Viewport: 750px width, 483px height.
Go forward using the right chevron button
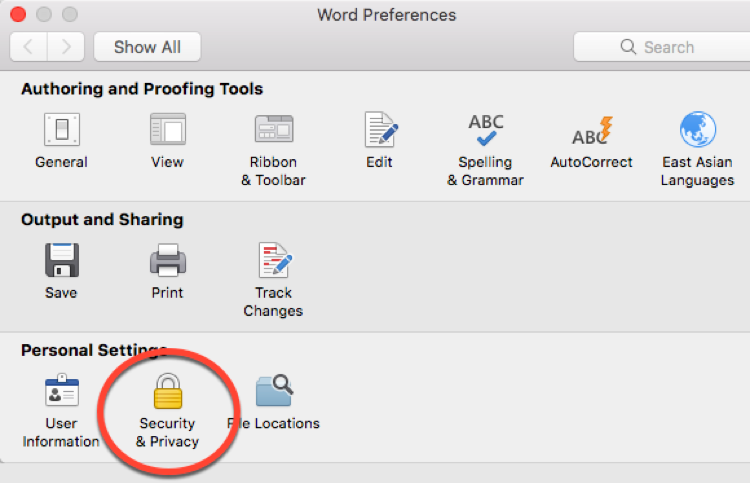click(x=66, y=47)
